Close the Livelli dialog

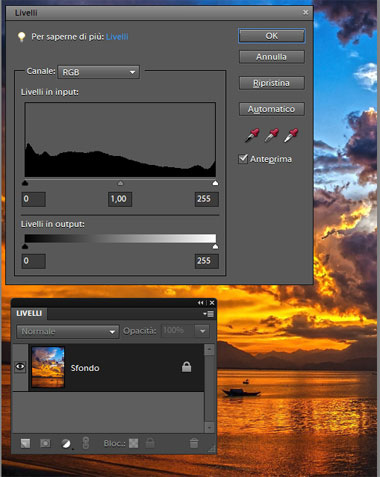coord(306,12)
